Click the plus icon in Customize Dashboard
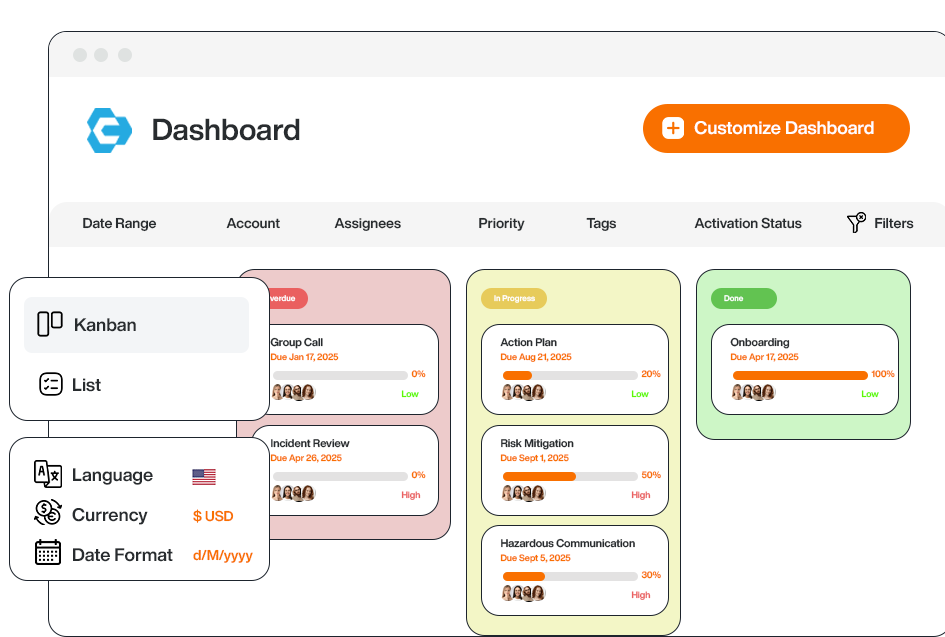This screenshot has height=637, width=945. point(673,128)
